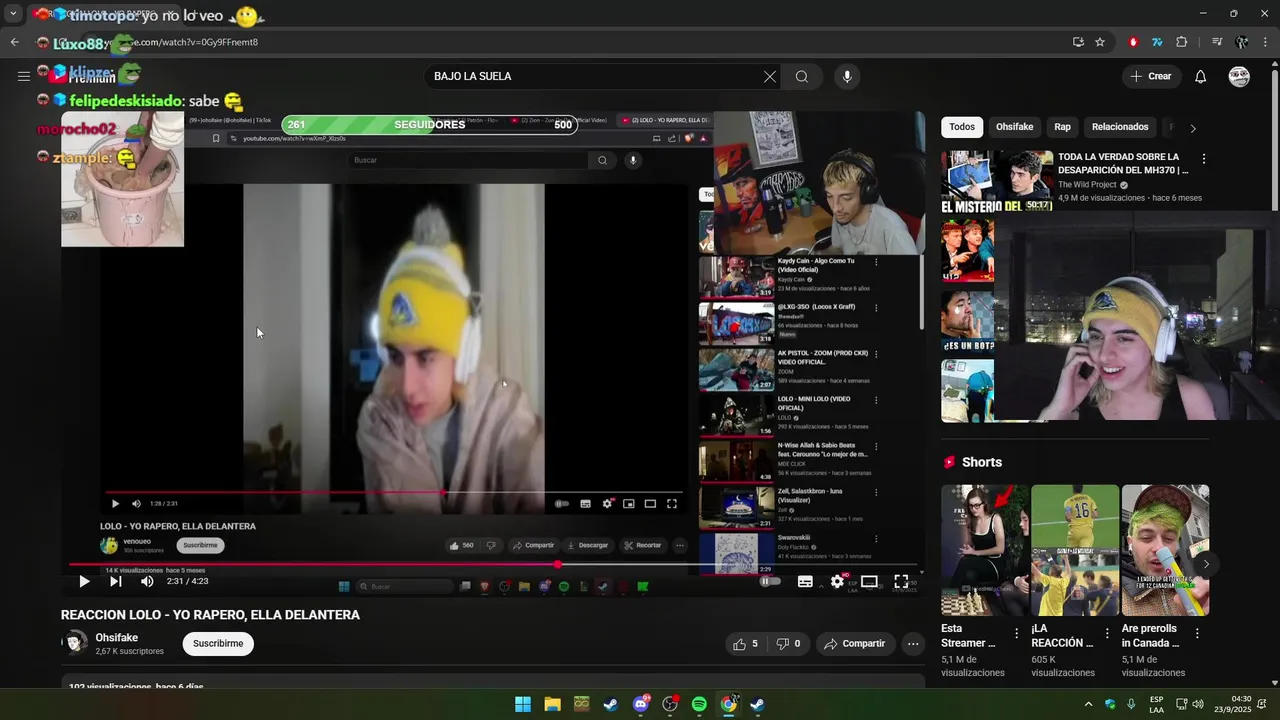The width and height of the screenshot is (1280, 720).
Task: Toggle subtitles in the embedded inner video
Action: pyautogui.click(x=585, y=503)
